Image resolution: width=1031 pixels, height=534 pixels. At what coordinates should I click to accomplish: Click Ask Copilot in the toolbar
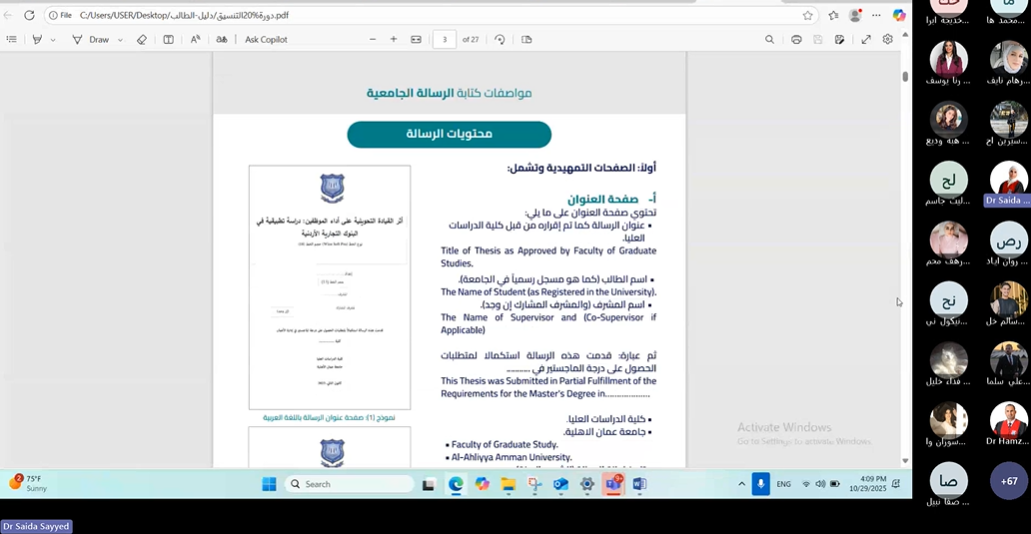pyautogui.click(x=266, y=40)
